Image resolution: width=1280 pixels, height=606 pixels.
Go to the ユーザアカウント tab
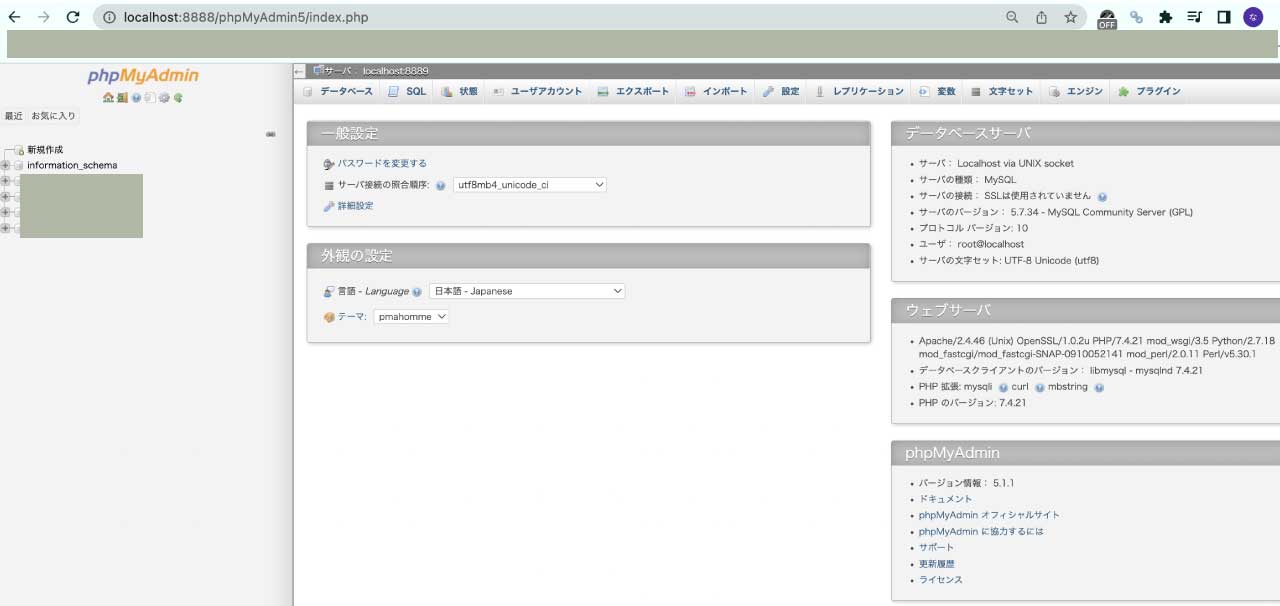click(x=538, y=91)
